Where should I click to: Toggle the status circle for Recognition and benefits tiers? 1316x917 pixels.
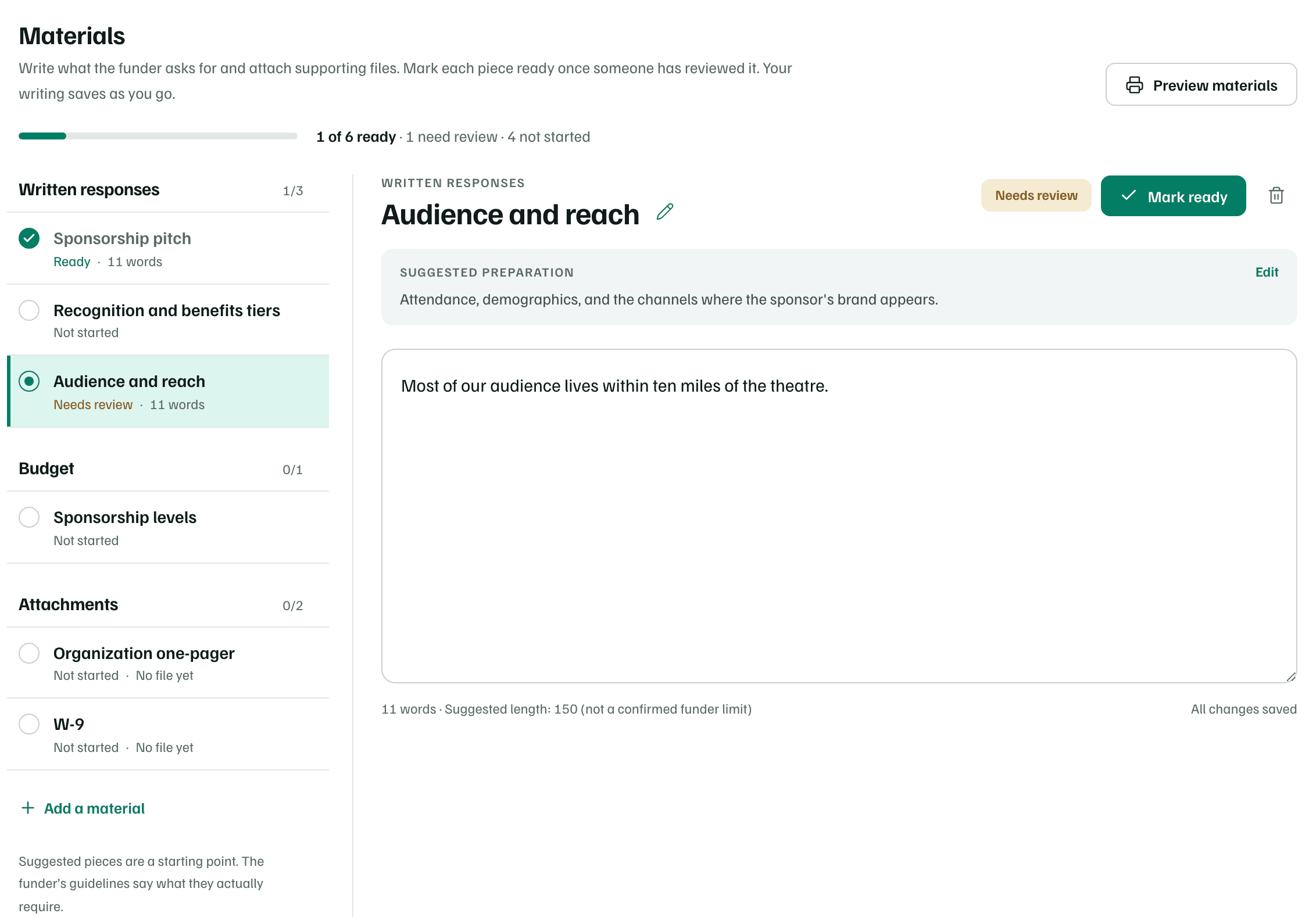point(29,310)
